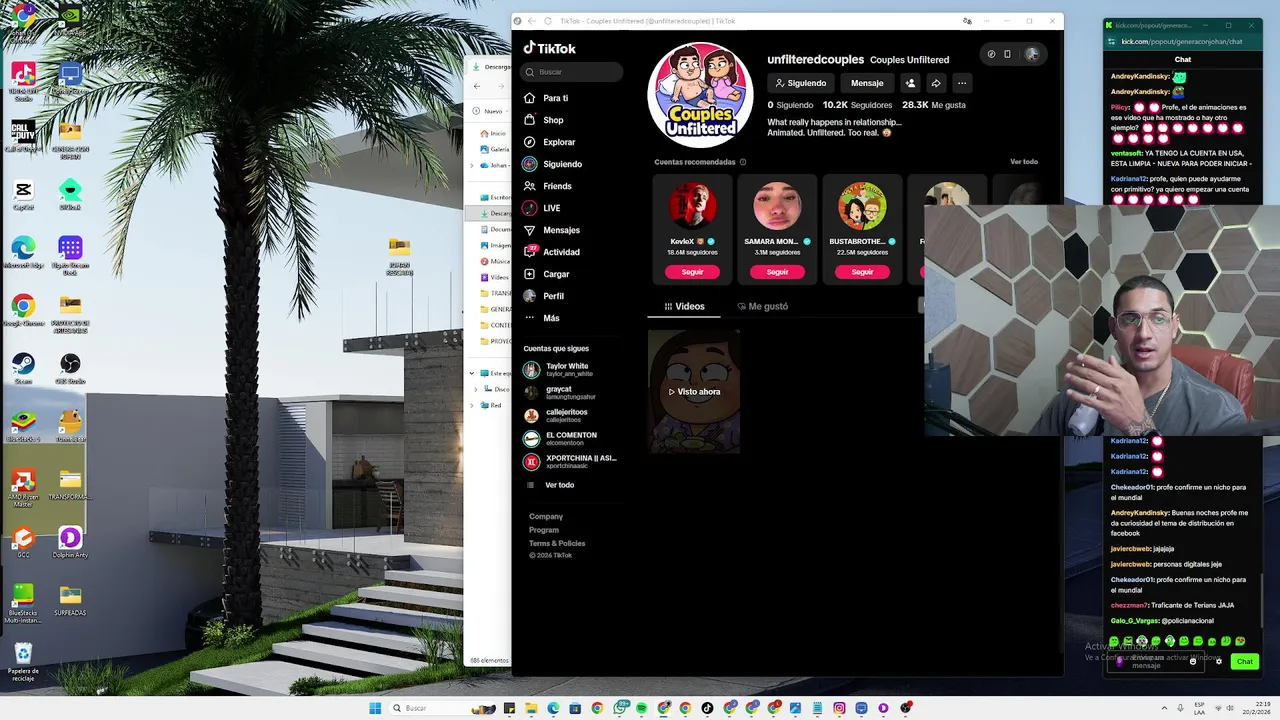1280x720 pixels.
Task: Open Actividad notifications
Action: tap(552, 252)
